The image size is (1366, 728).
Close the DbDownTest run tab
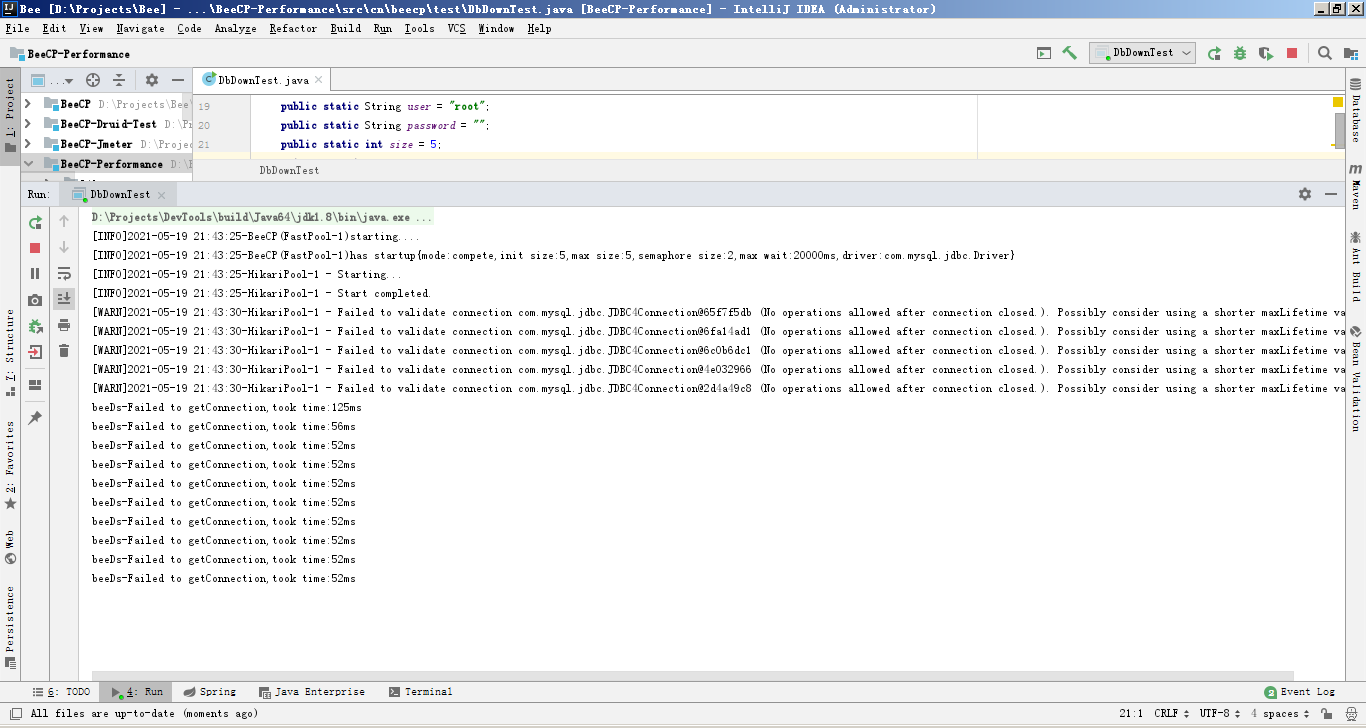click(x=160, y=194)
